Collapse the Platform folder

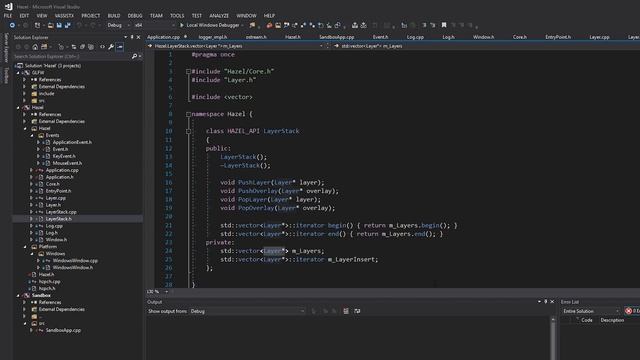pos(25,247)
